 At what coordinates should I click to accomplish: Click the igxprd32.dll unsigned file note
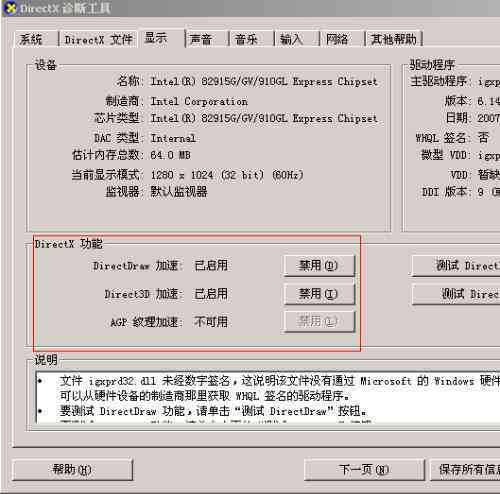pyautogui.click(x=279, y=381)
